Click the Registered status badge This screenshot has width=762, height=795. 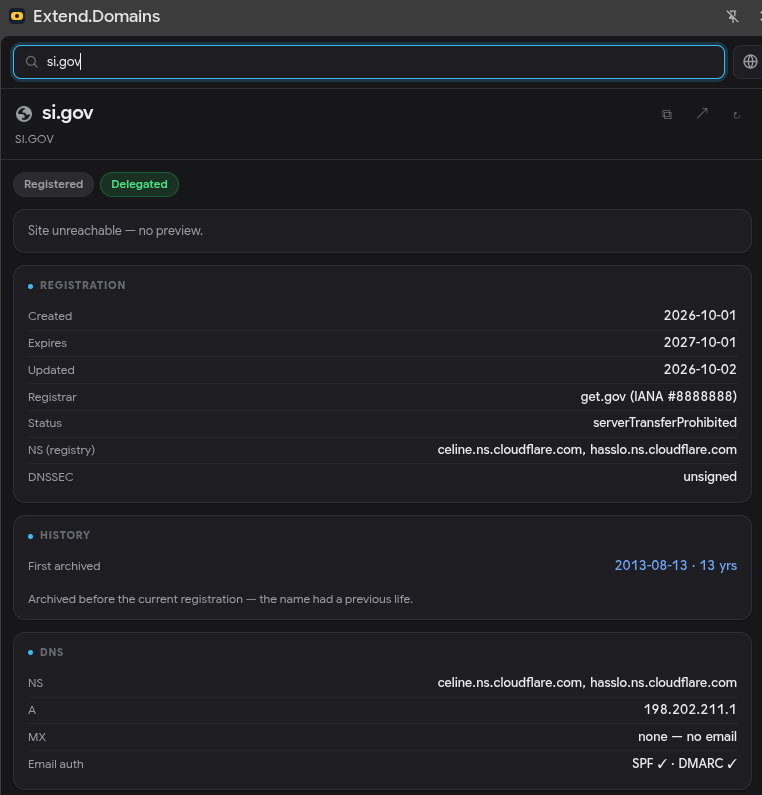click(53, 184)
